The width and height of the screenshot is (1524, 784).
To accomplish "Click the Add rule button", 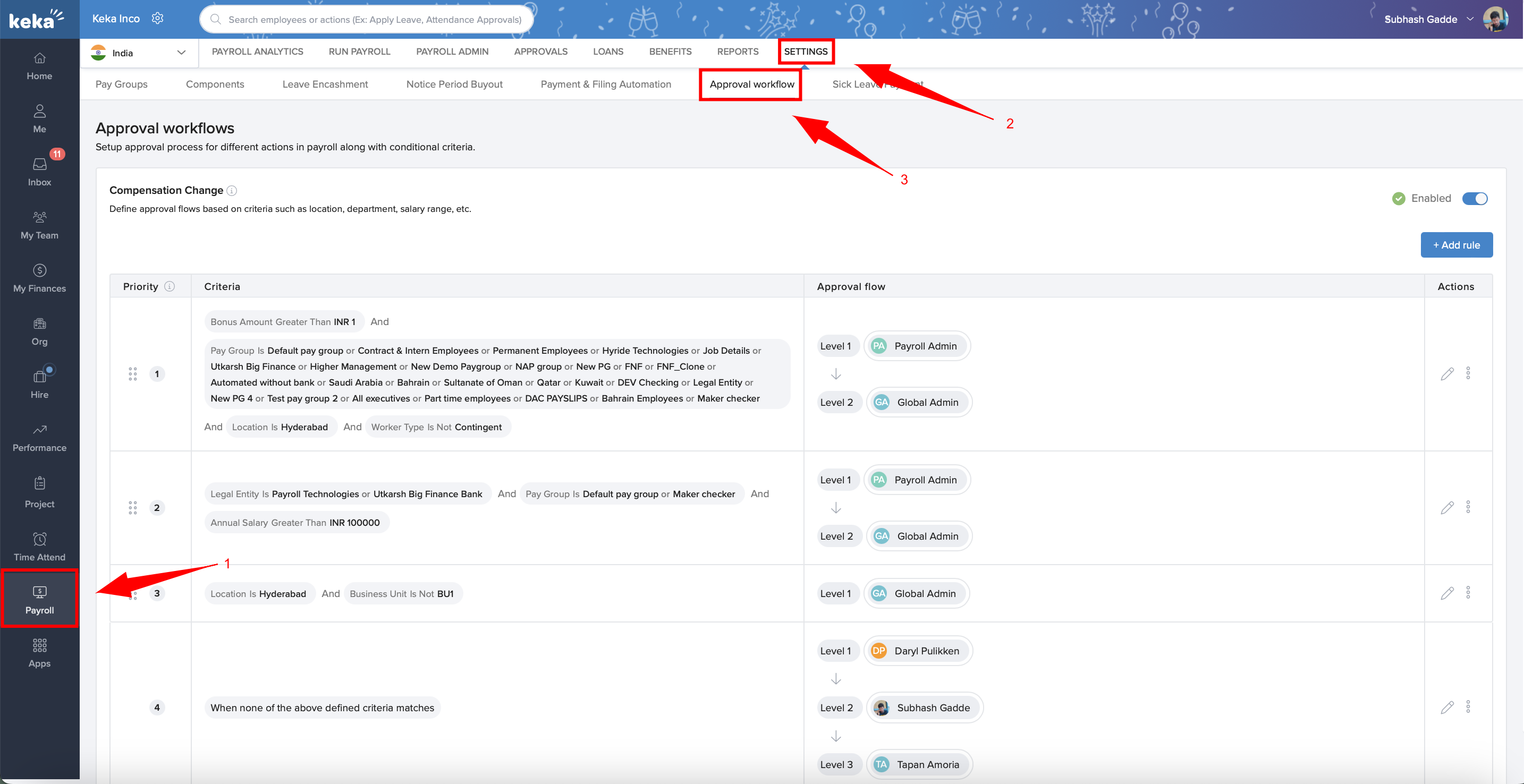I will click(x=1456, y=245).
